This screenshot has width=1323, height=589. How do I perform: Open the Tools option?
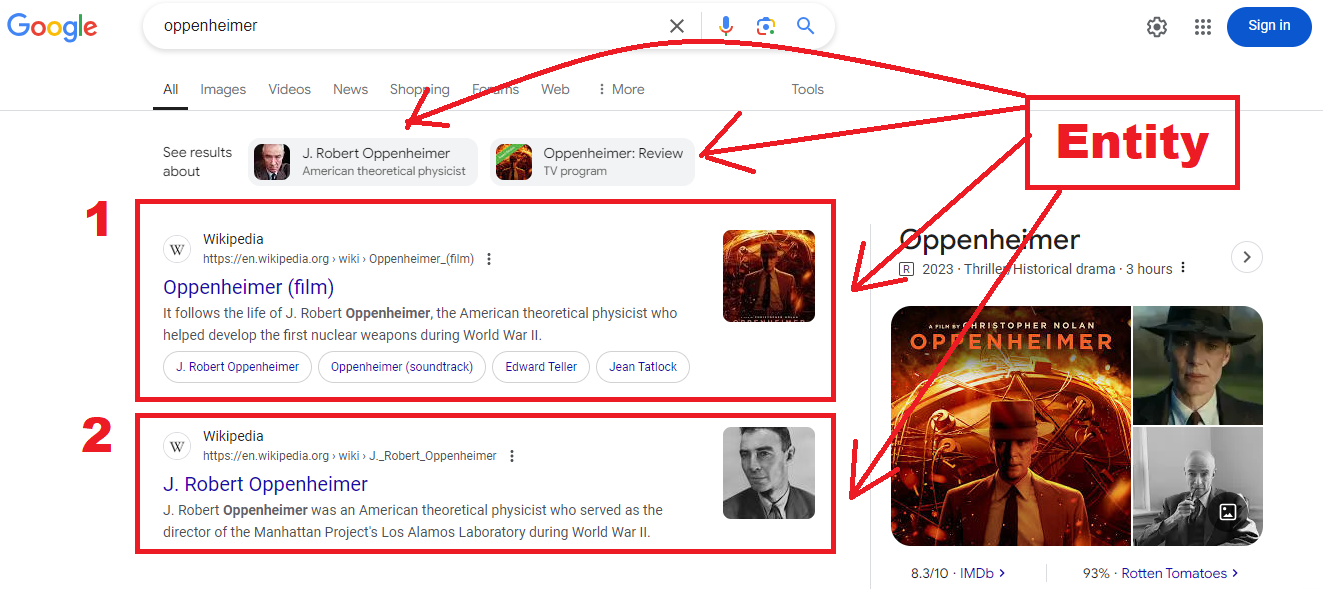click(808, 89)
